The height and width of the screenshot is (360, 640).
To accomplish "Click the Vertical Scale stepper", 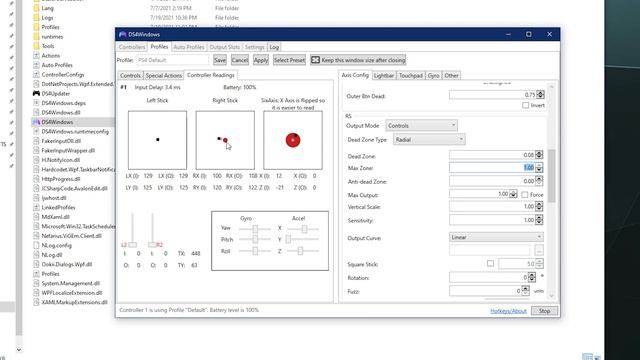I will pyautogui.click(x=539, y=207).
